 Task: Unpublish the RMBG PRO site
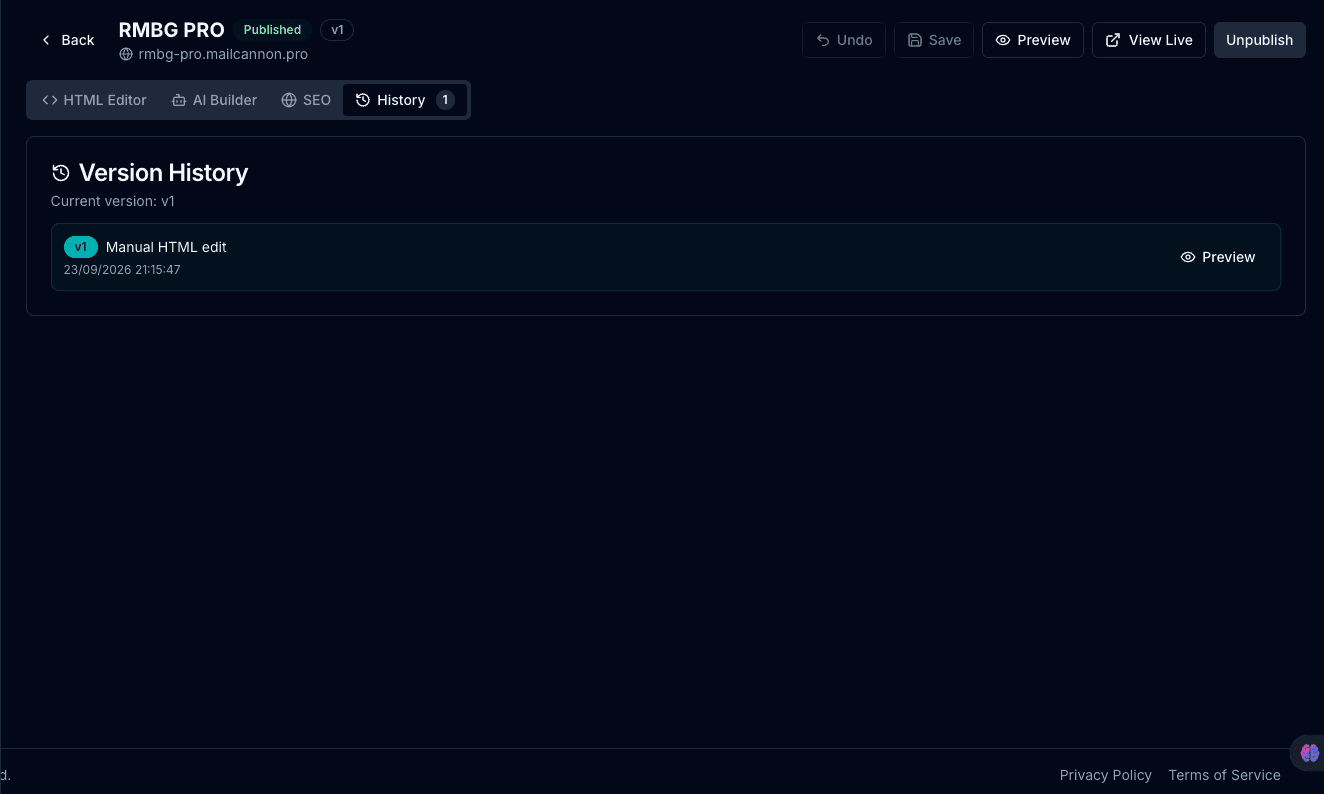[x=1260, y=40]
